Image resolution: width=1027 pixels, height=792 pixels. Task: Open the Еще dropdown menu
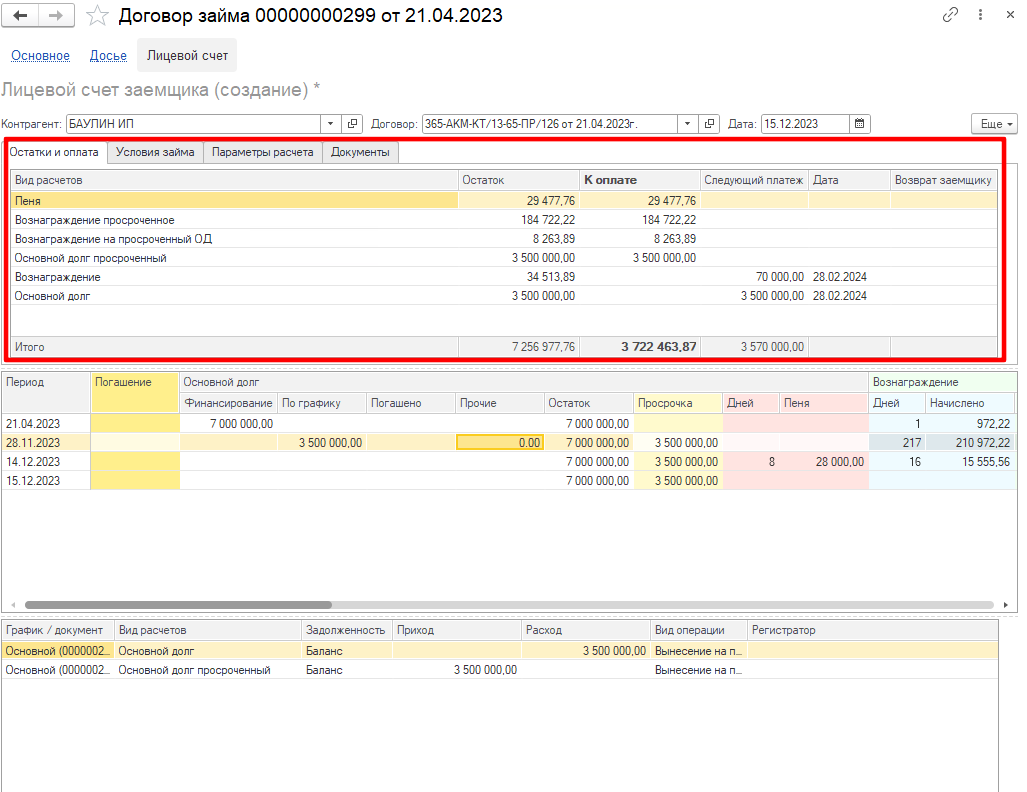(x=994, y=124)
